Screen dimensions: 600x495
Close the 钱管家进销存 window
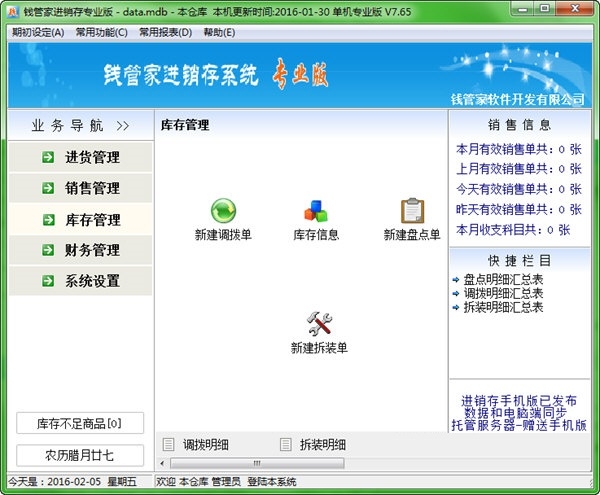pos(575,9)
